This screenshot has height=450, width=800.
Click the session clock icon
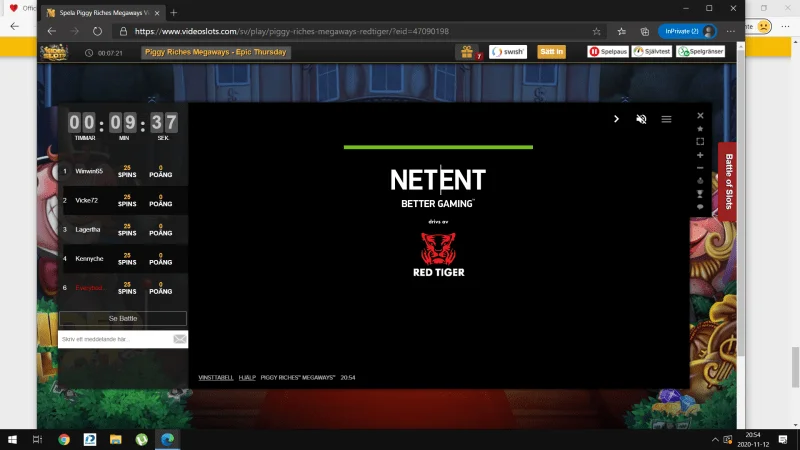click(x=89, y=53)
